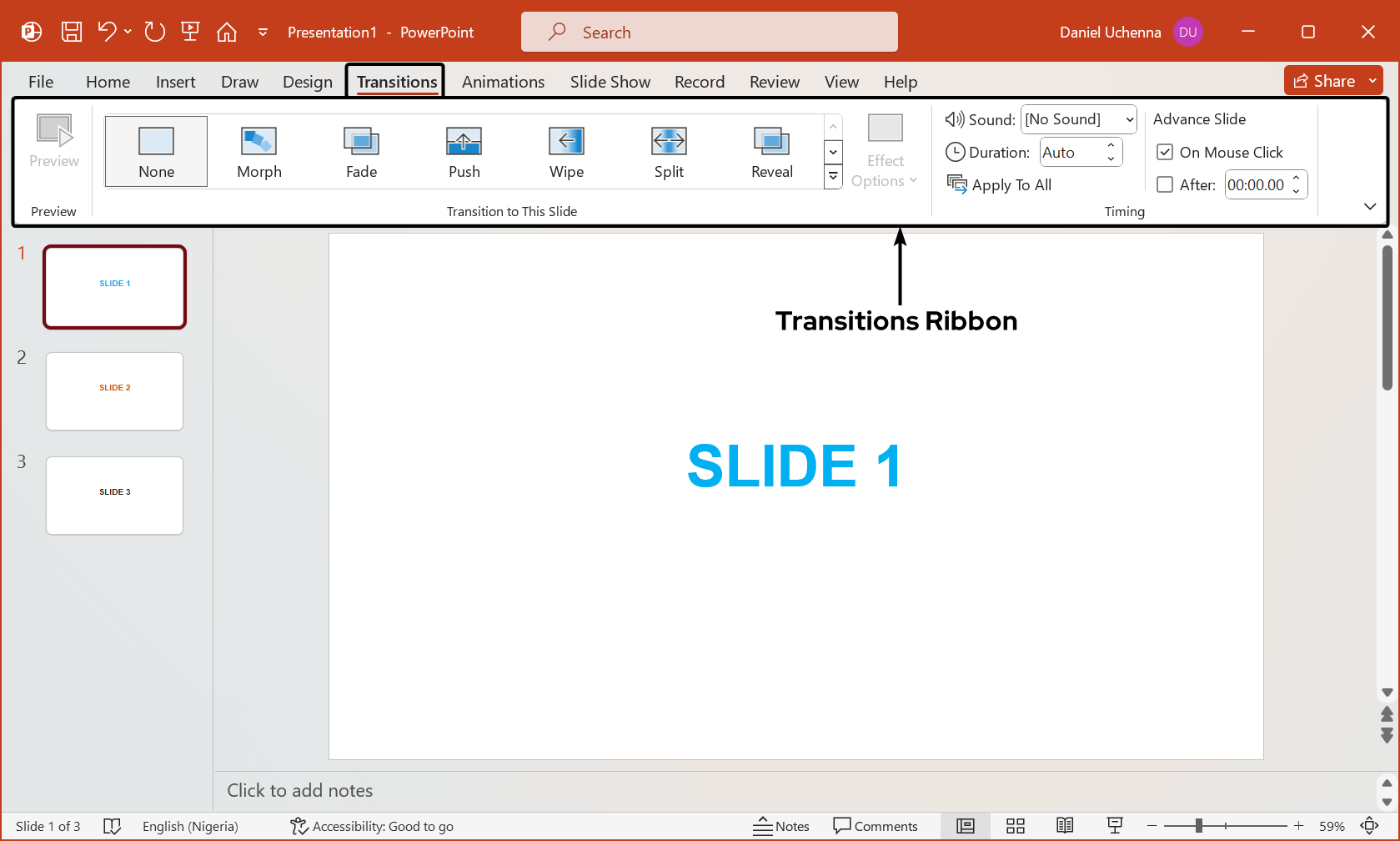Select the Reveal transition

point(770,151)
